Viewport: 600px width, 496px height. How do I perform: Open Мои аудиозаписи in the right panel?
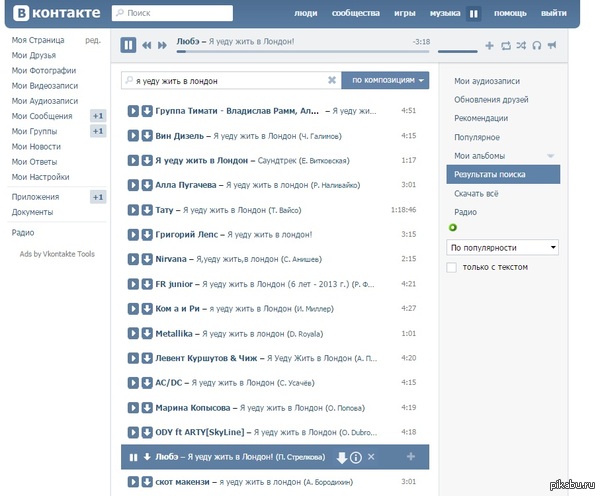(x=487, y=81)
